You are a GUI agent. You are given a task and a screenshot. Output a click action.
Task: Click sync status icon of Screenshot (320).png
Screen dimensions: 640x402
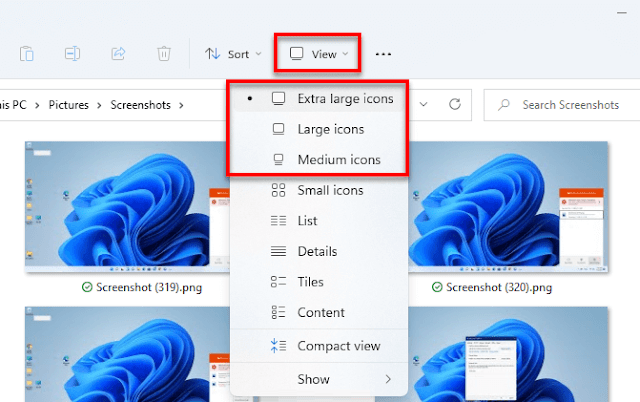coord(437,287)
